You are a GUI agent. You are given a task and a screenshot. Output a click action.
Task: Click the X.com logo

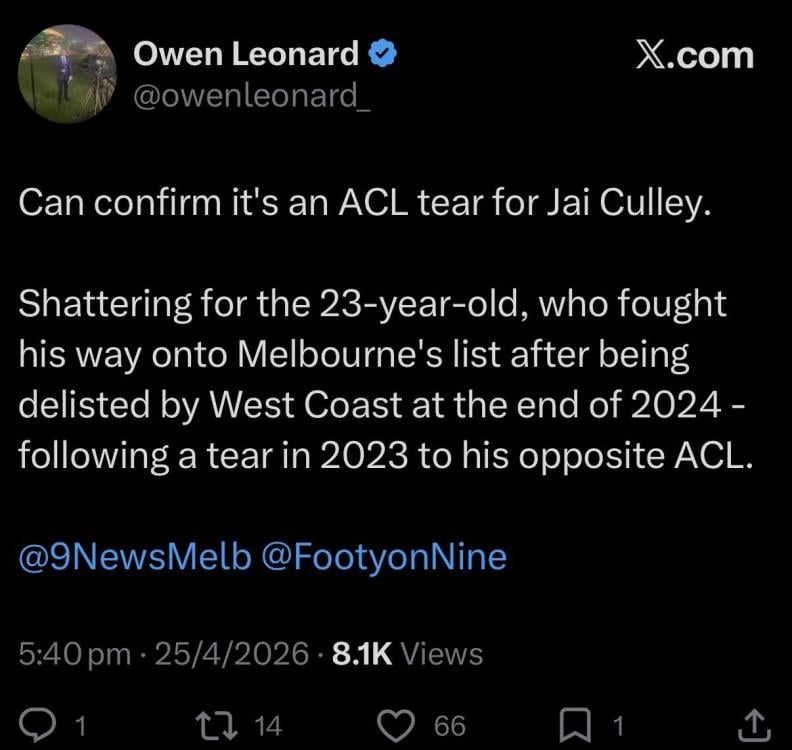point(694,56)
